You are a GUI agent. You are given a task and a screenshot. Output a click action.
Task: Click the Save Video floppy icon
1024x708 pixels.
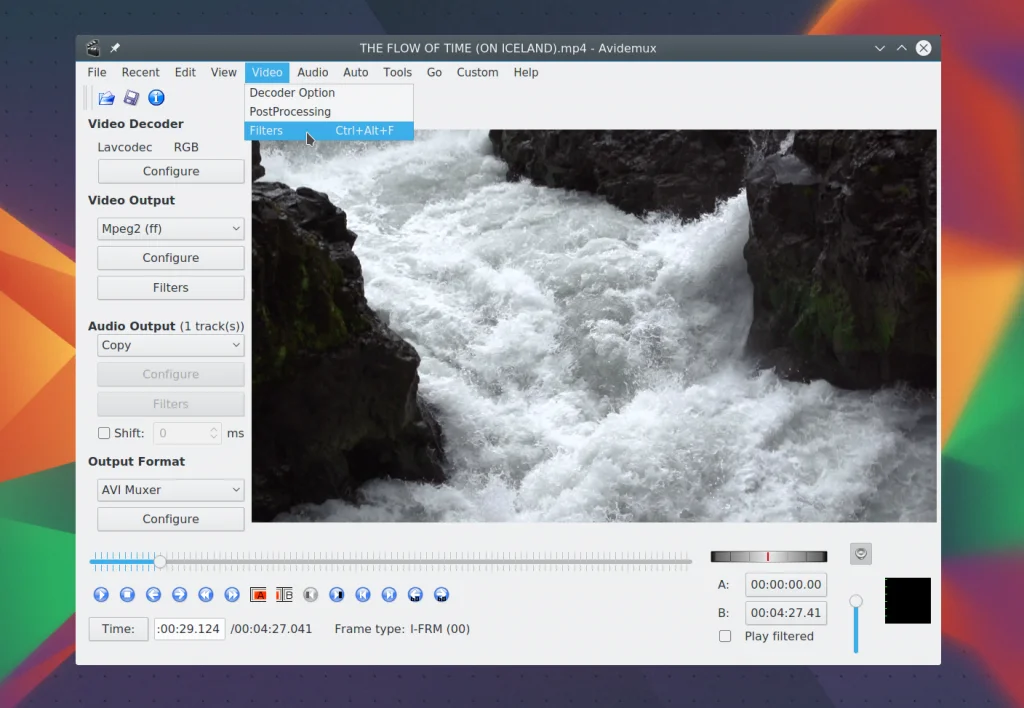tap(131, 98)
